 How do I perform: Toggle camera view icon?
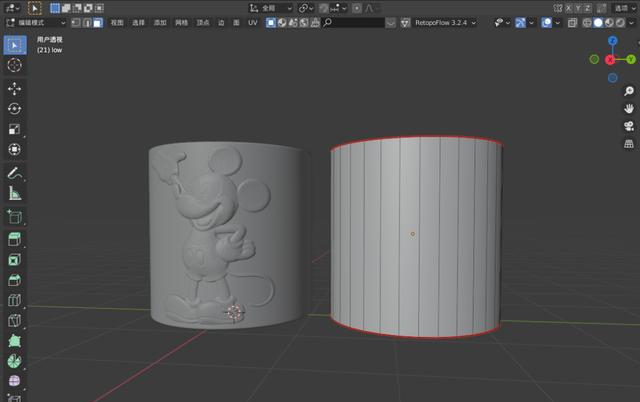point(629,126)
